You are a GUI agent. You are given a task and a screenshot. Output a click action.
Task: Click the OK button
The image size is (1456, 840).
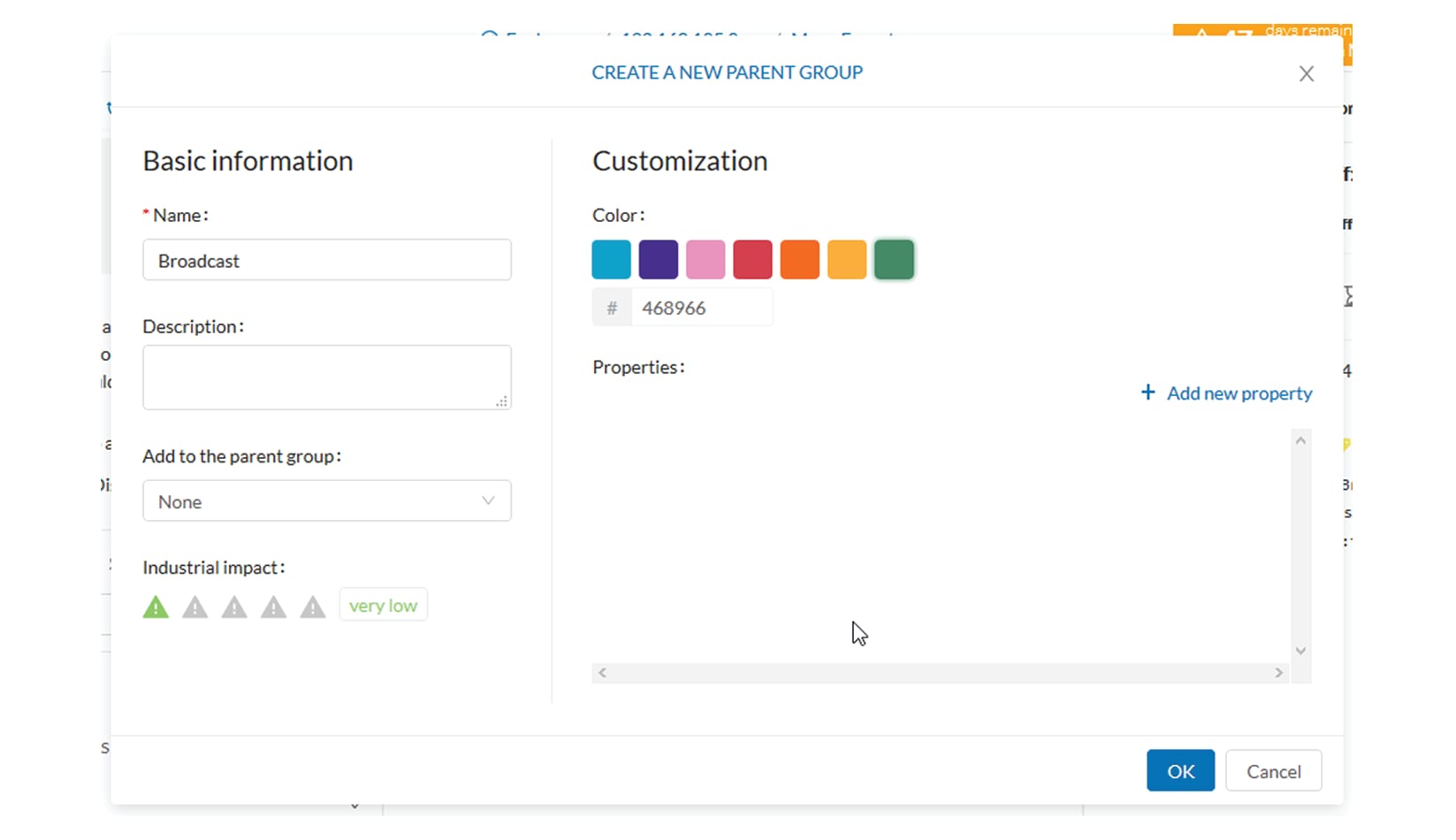pyautogui.click(x=1180, y=771)
